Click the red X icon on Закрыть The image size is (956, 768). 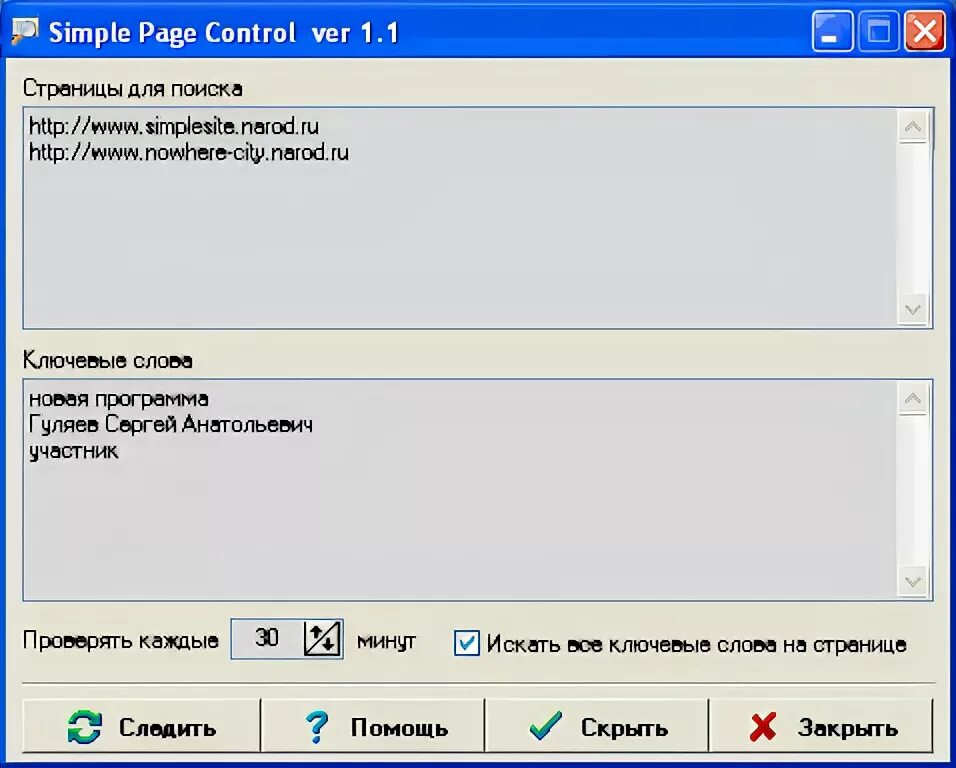point(763,727)
